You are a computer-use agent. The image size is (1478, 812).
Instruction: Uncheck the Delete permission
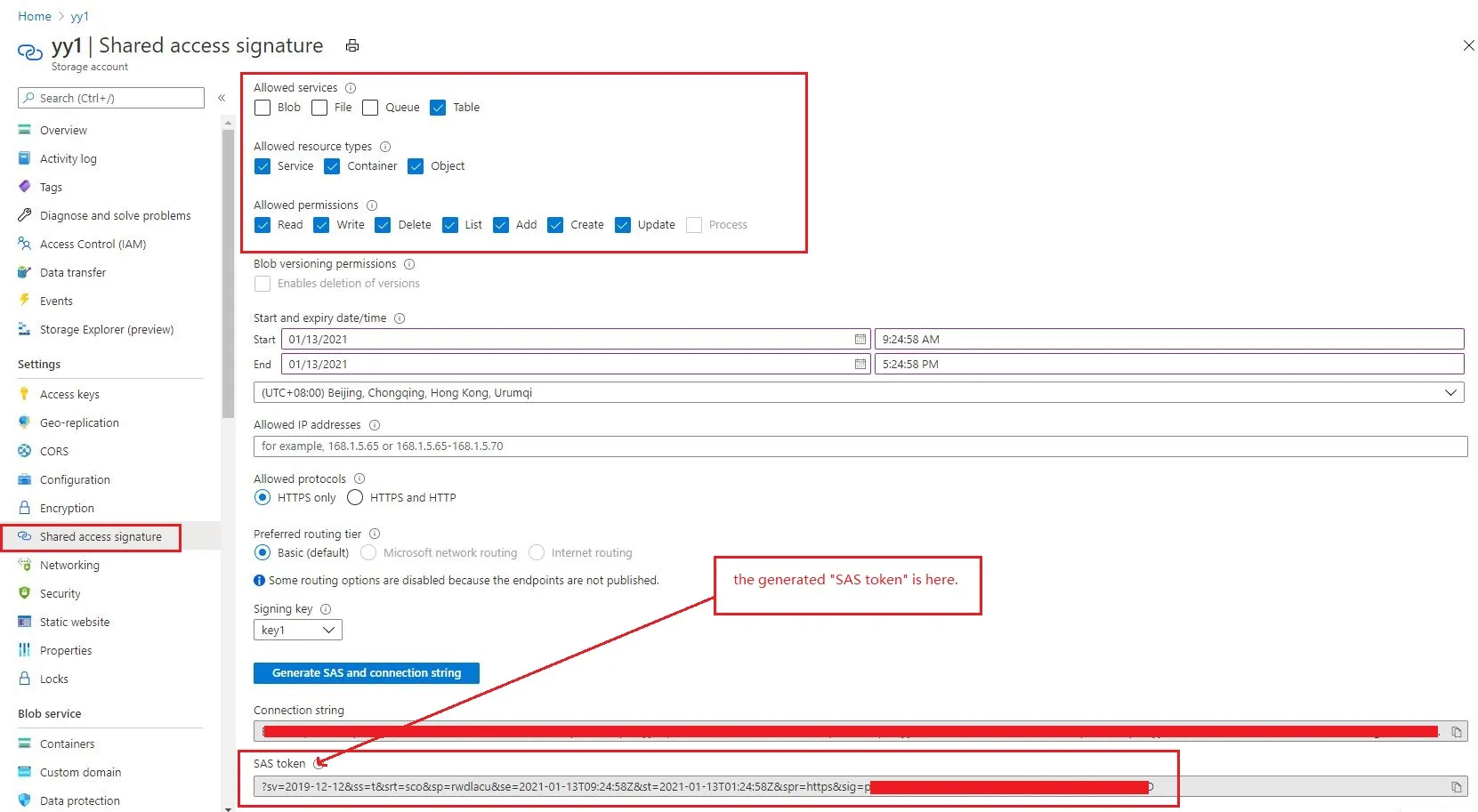pyautogui.click(x=383, y=225)
